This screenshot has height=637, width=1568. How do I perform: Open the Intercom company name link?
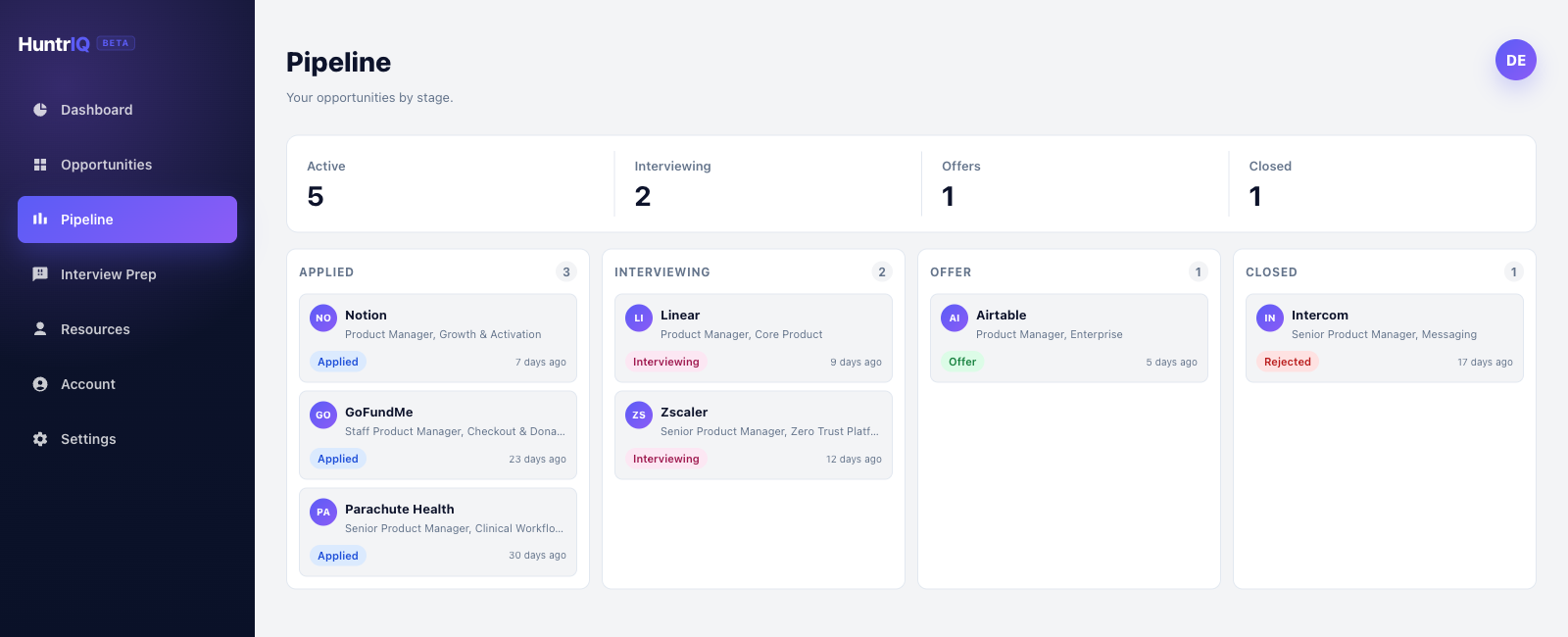[1320, 315]
